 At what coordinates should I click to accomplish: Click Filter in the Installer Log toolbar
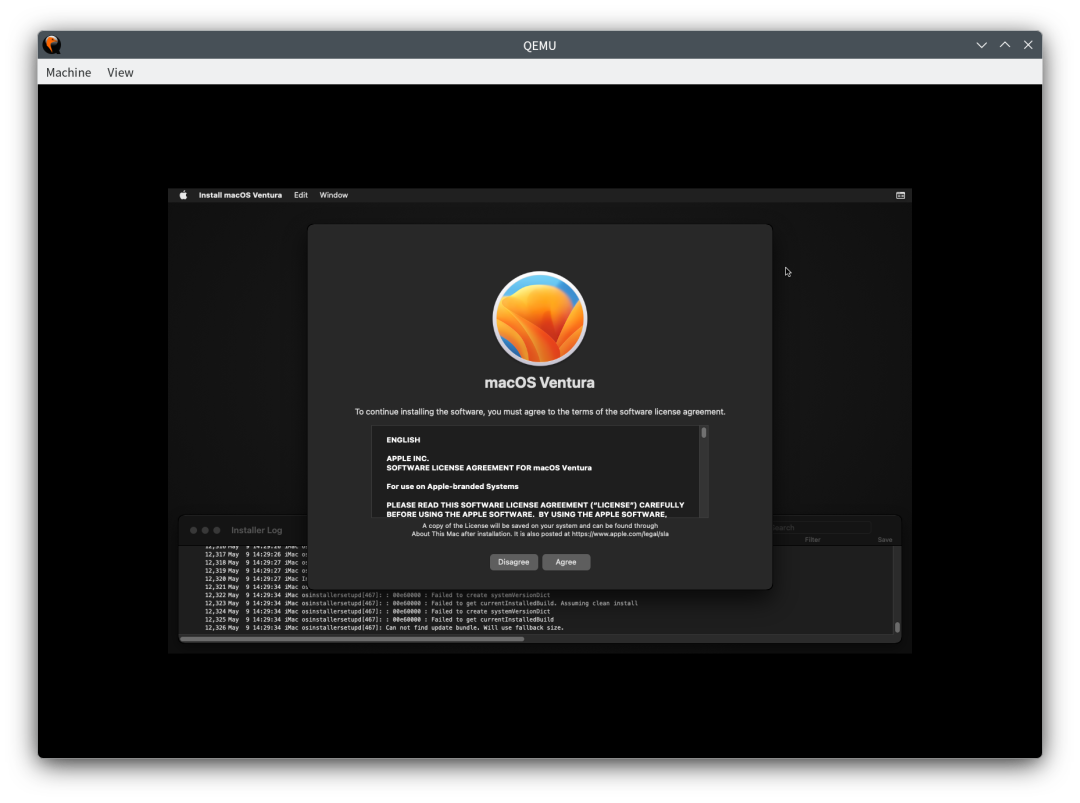point(812,540)
